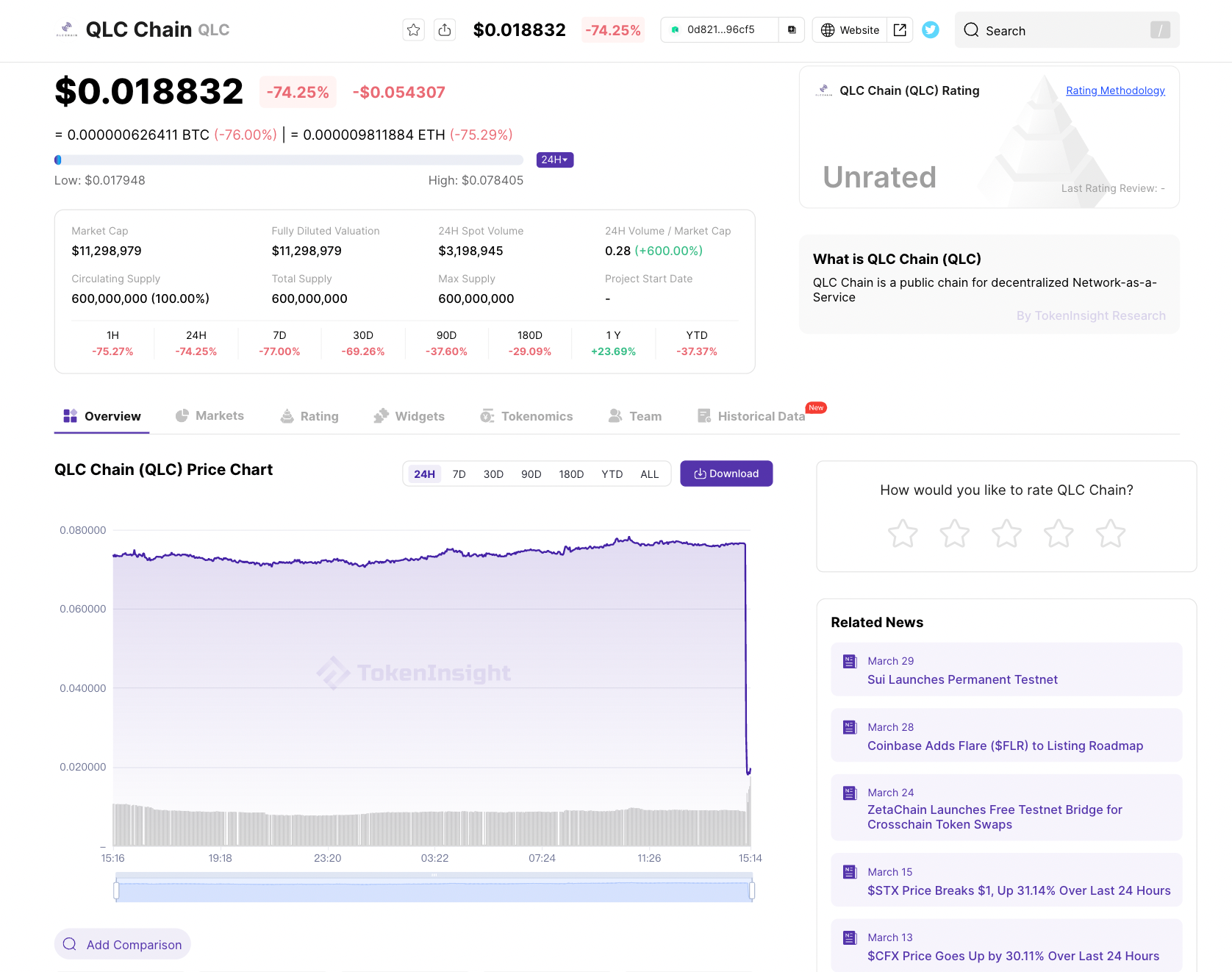Open the Rating Methodology link
1232x972 pixels.
1115,90
